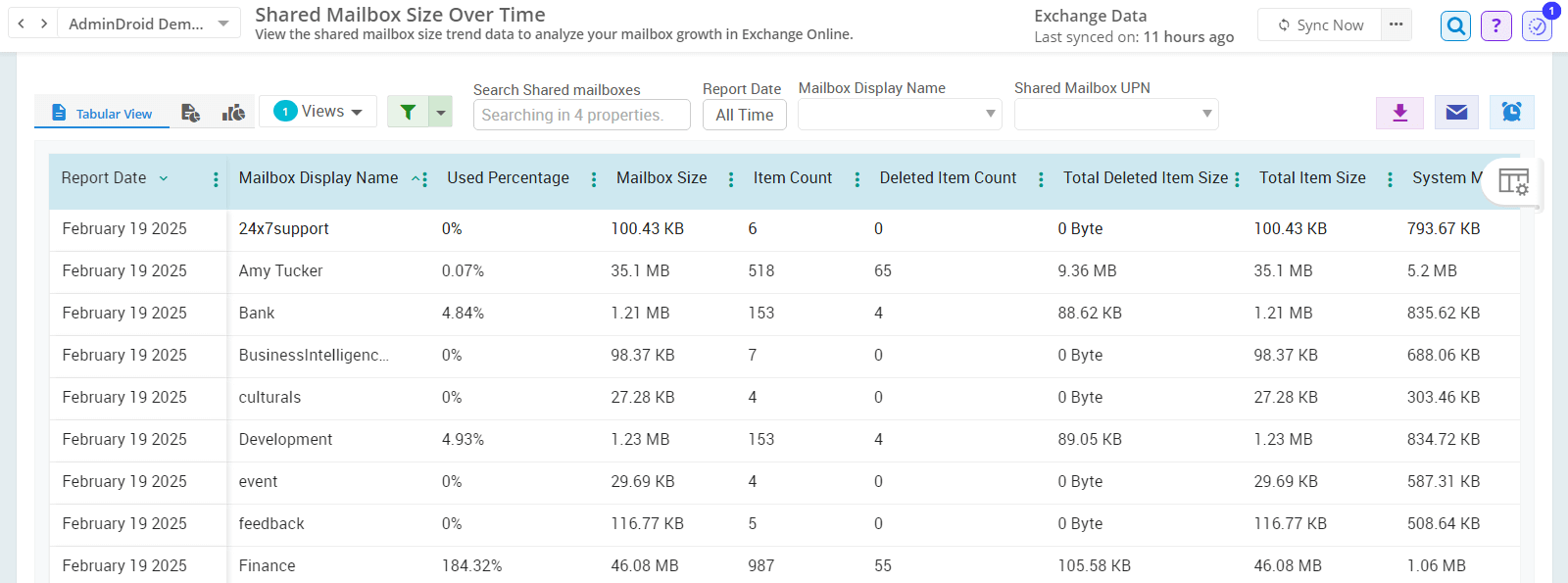Open the task status icon with badge
This screenshot has width=1568, height=583.
pyautogui.click(x=1537, y=26)
